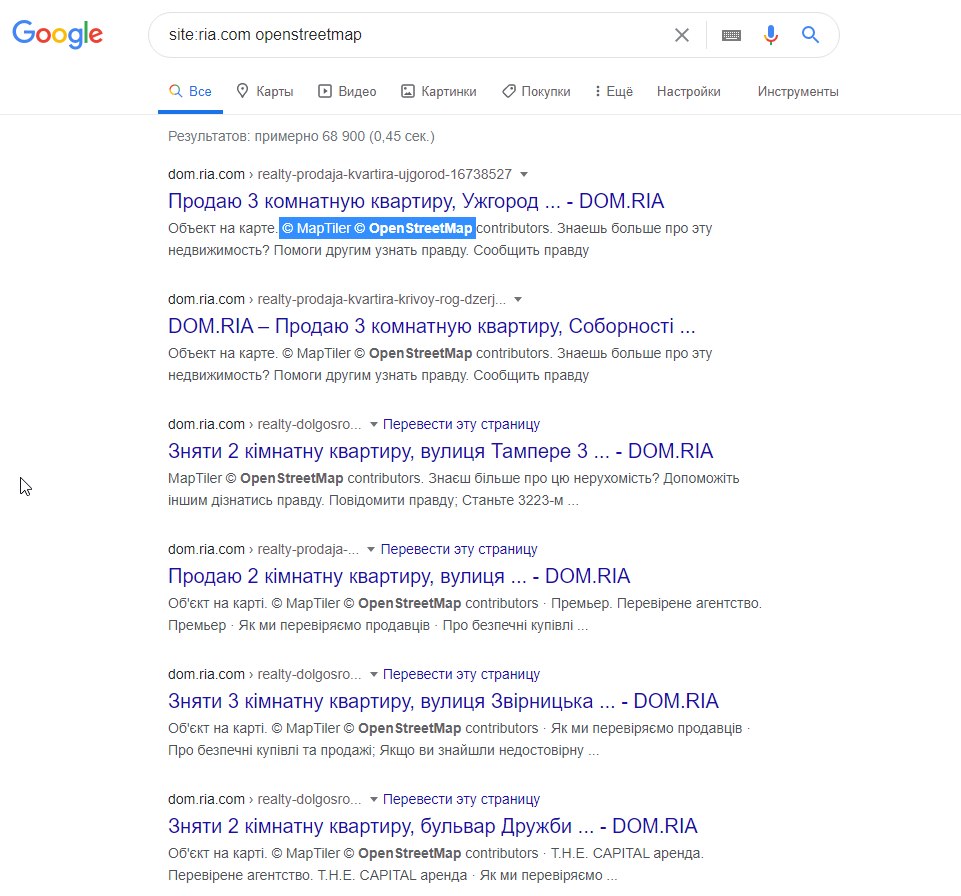961x896 pixels.
Task: Click the Google logo
Action: [58, 34]
